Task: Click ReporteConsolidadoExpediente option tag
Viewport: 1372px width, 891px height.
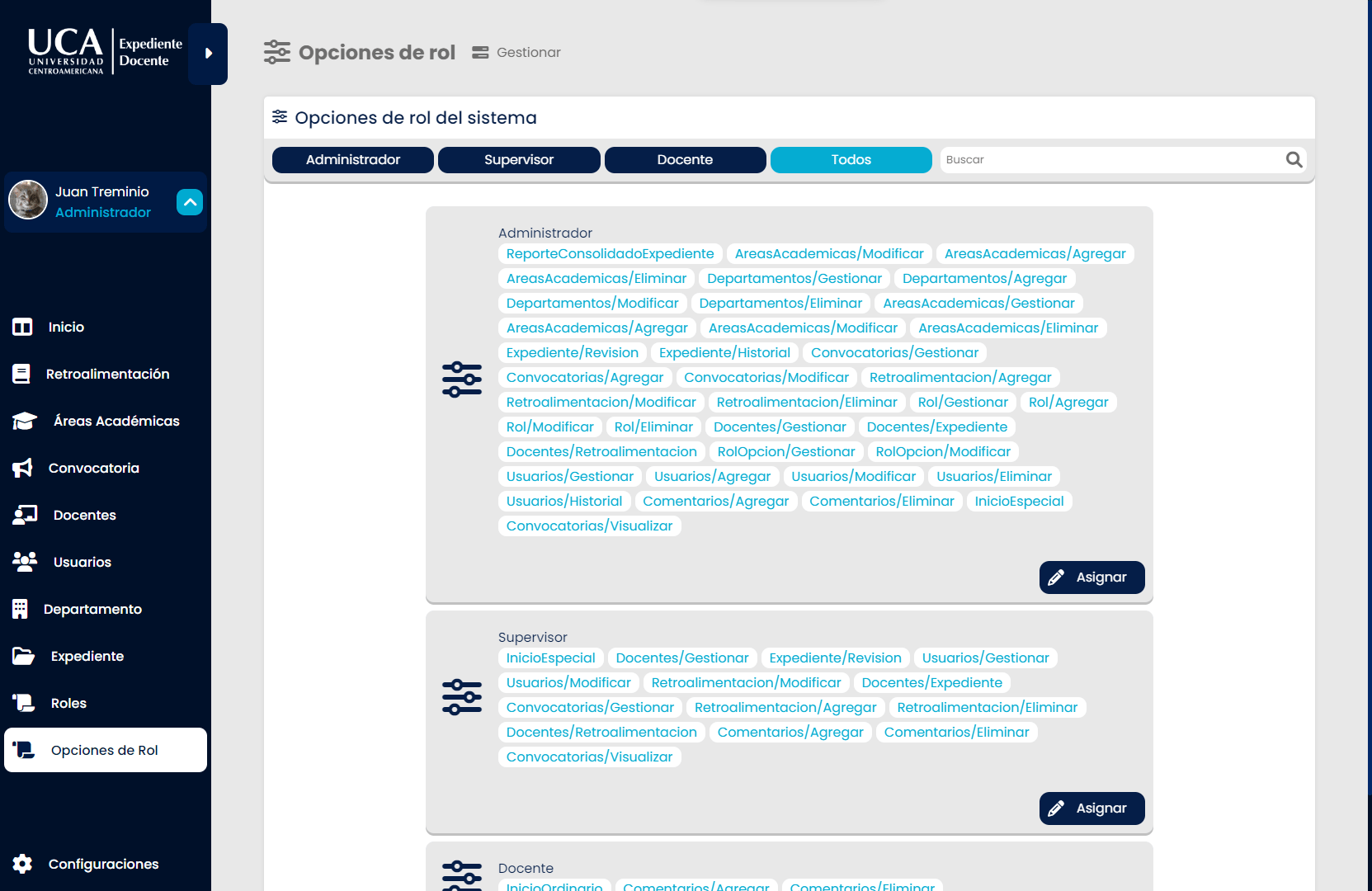Action: click(x=611, y=254)
